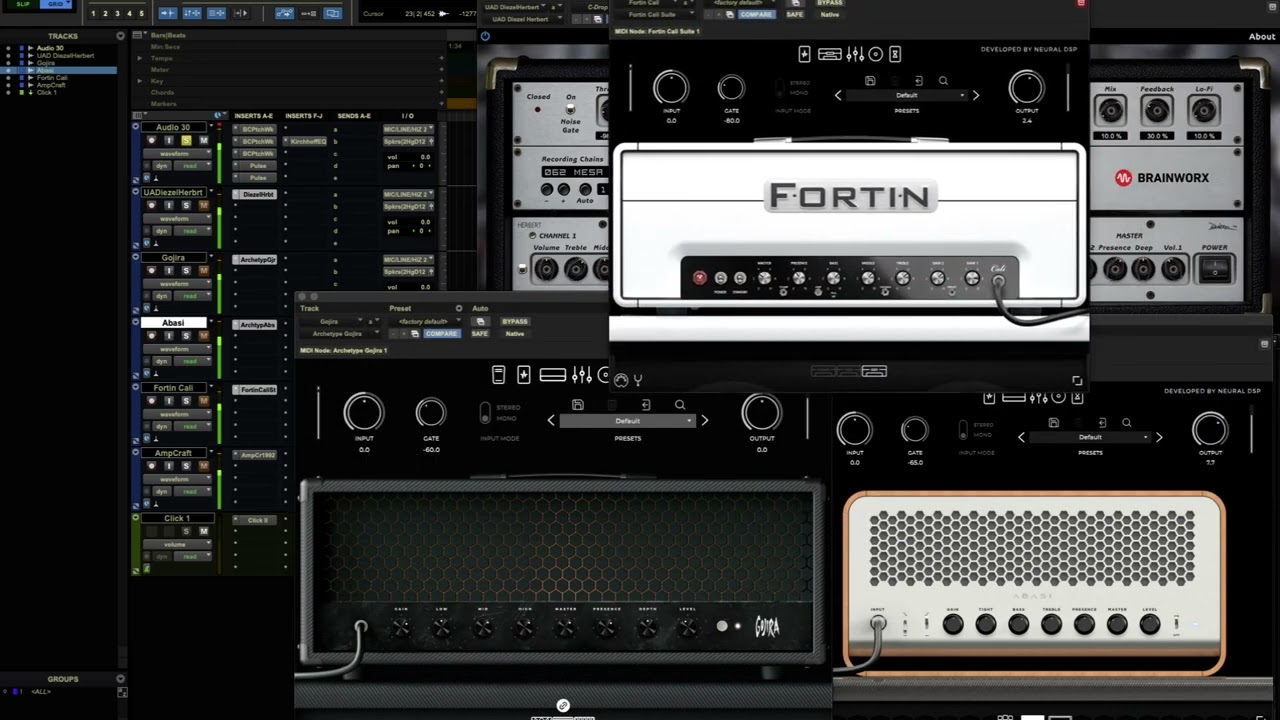
Task: Click GATE knob in Abasi plugin
Action: (914, 430)
